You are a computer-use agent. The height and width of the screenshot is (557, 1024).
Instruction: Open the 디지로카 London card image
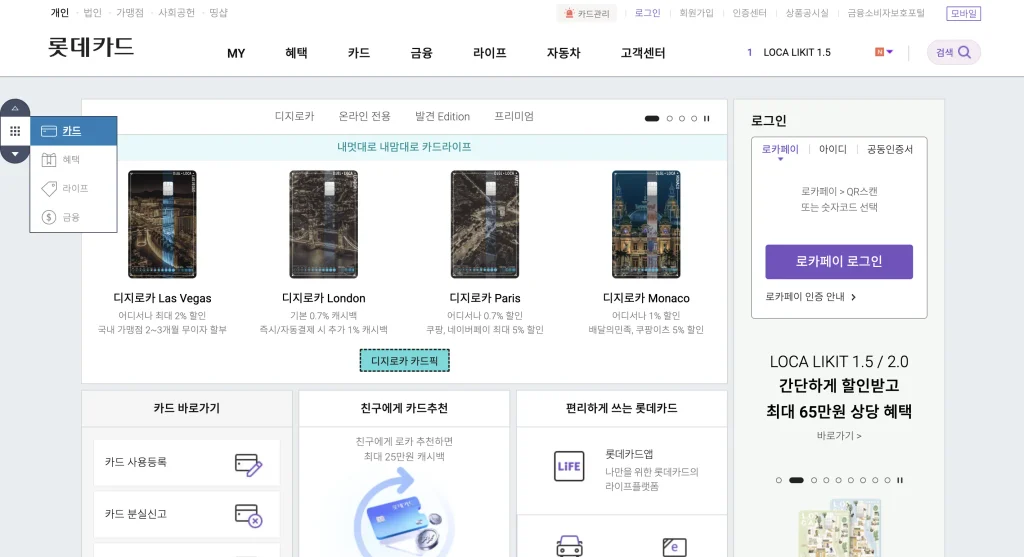point(323,224)
